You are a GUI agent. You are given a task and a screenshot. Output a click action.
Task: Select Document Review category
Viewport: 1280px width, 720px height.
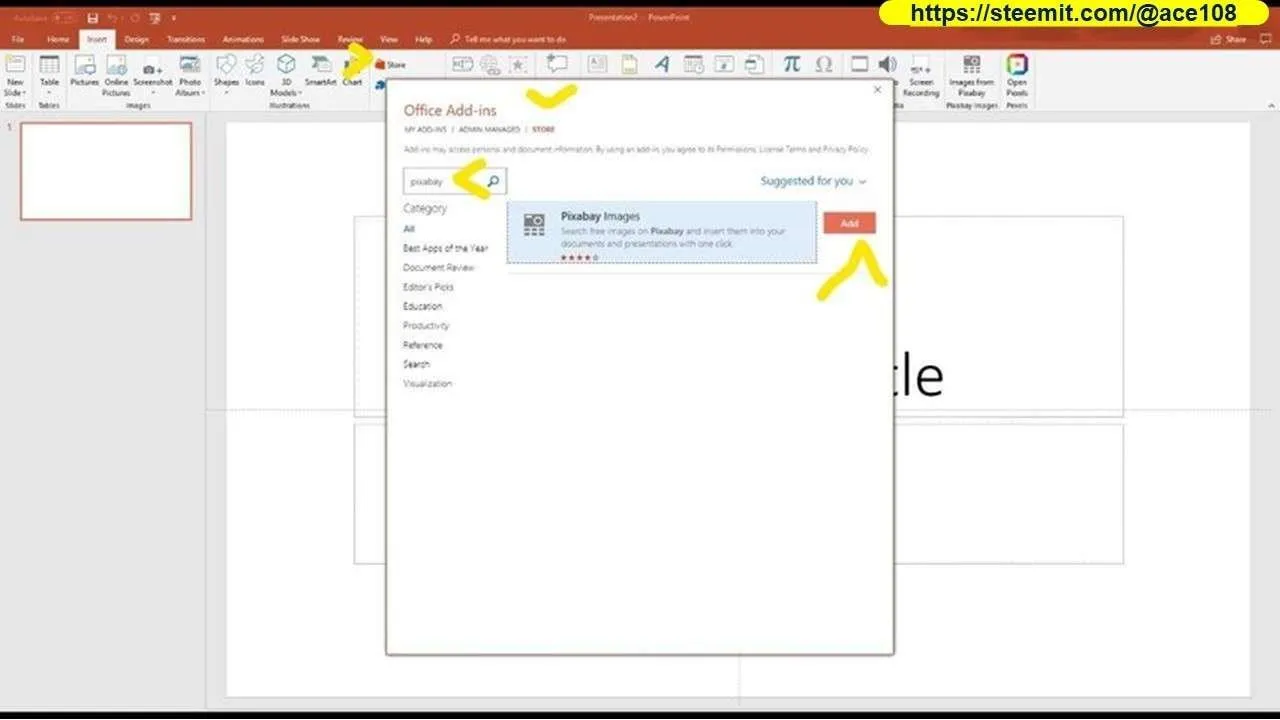coord(438,268)
